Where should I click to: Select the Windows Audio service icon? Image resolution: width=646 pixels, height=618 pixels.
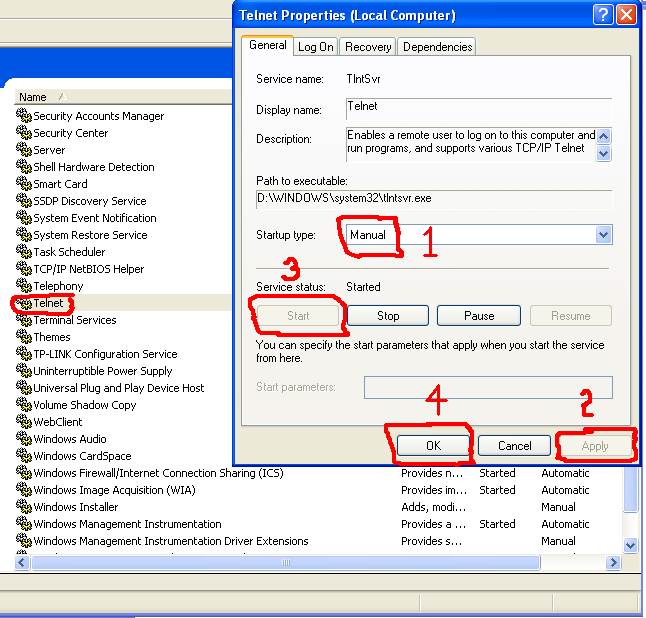click(24, 438)
